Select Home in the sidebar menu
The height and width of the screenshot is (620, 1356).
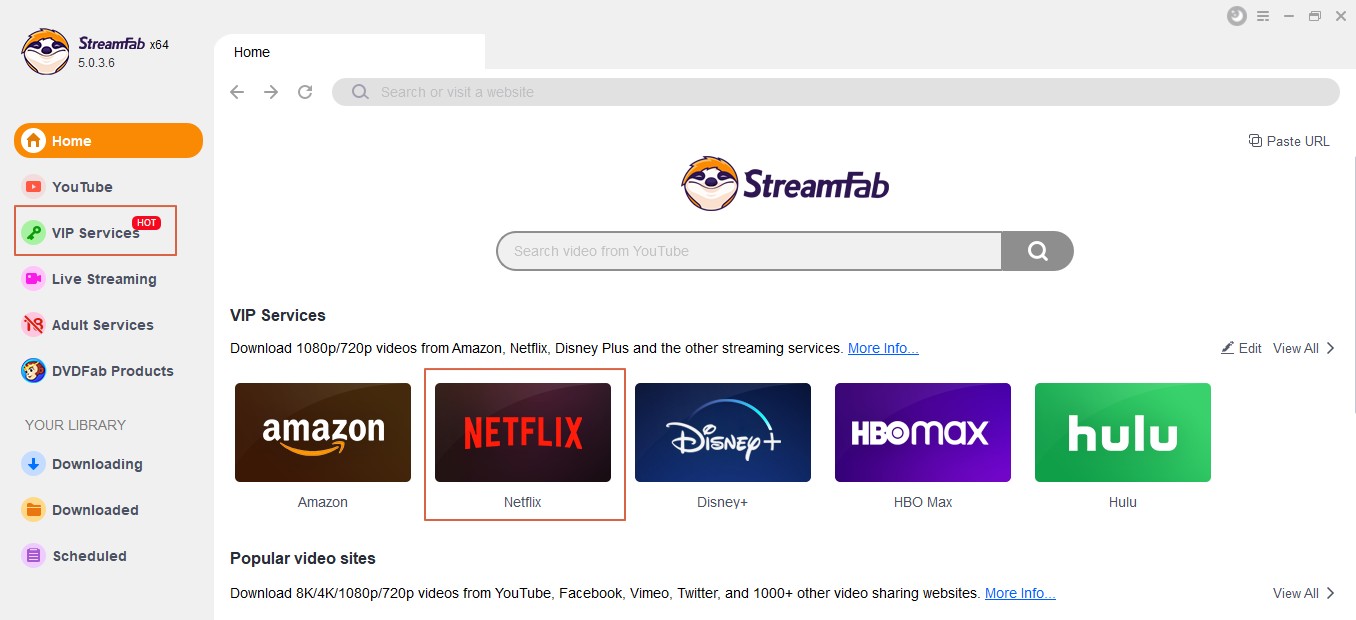(x=70, y=141)
